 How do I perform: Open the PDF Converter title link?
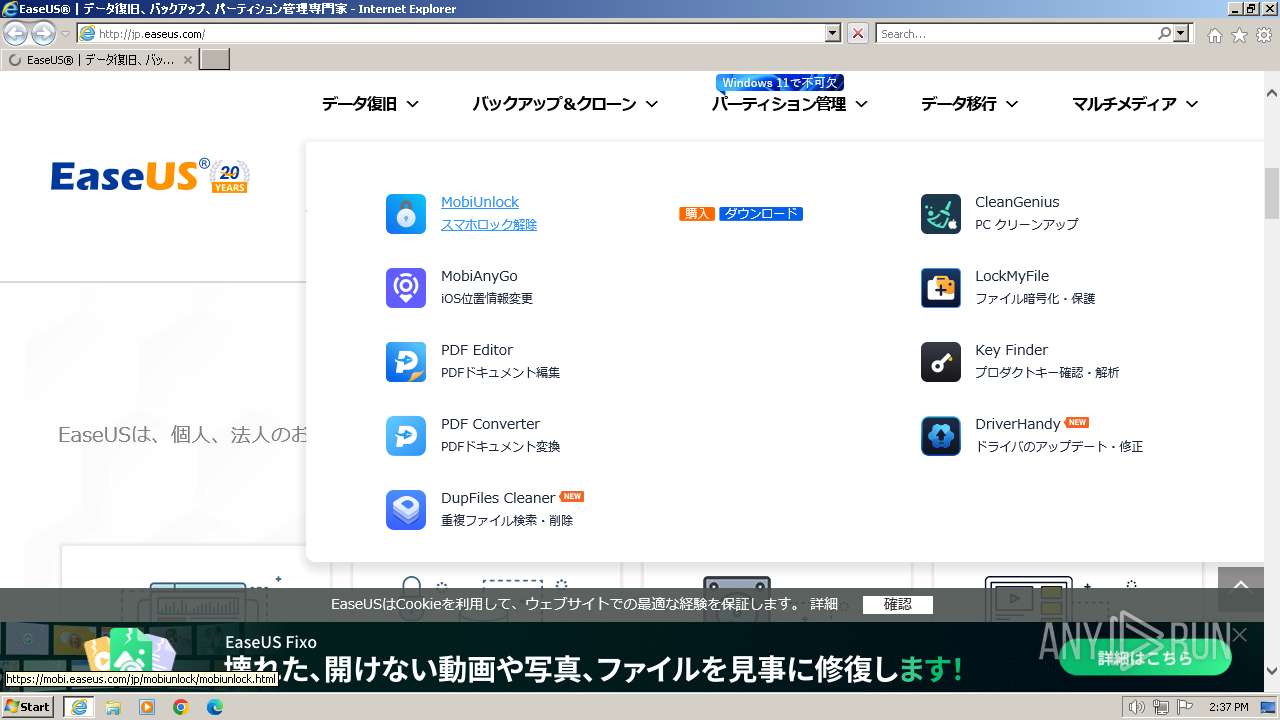tap(490, 424)
